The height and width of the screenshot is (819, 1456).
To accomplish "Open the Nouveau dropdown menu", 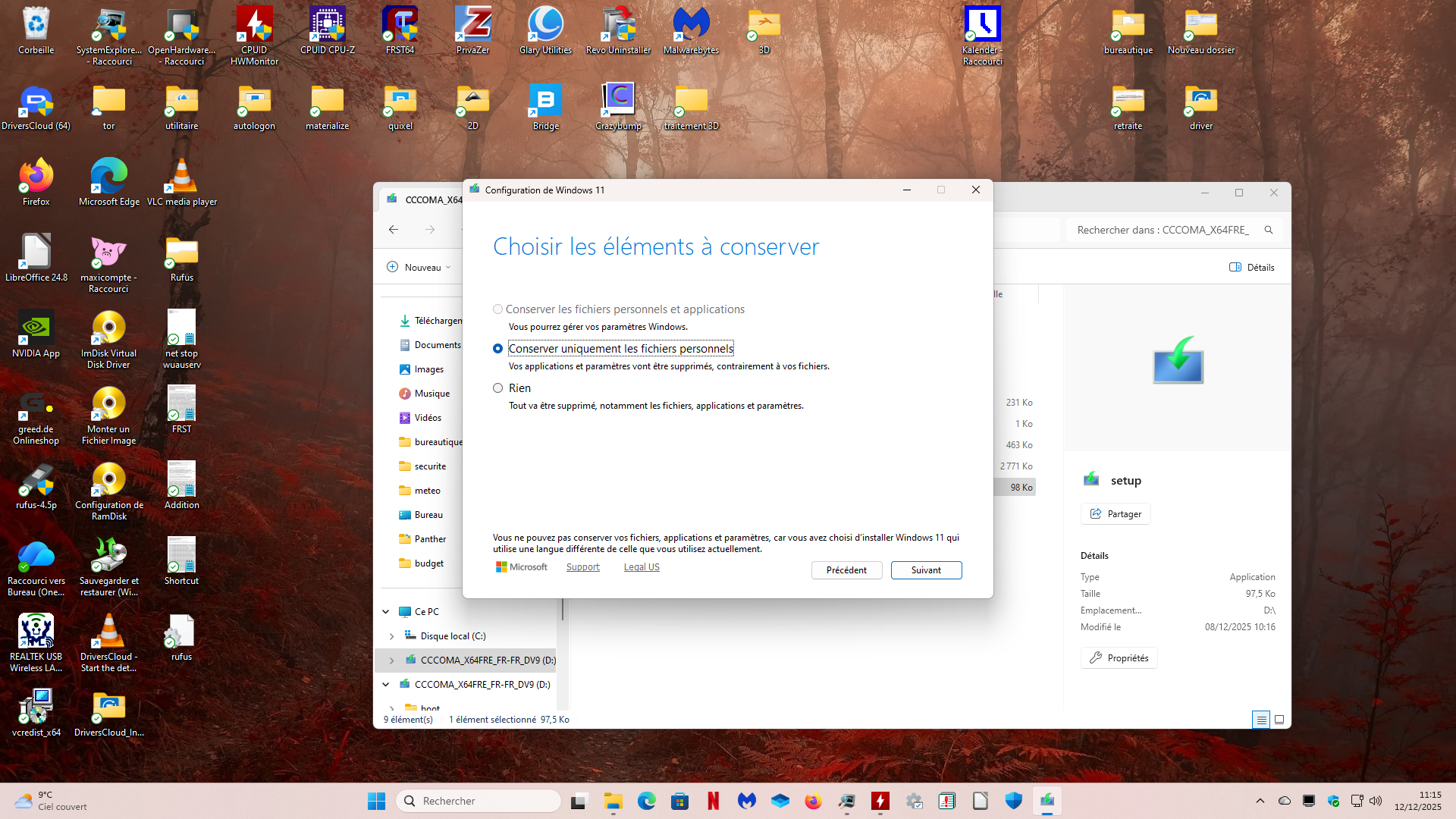I will tap(419, 267).
